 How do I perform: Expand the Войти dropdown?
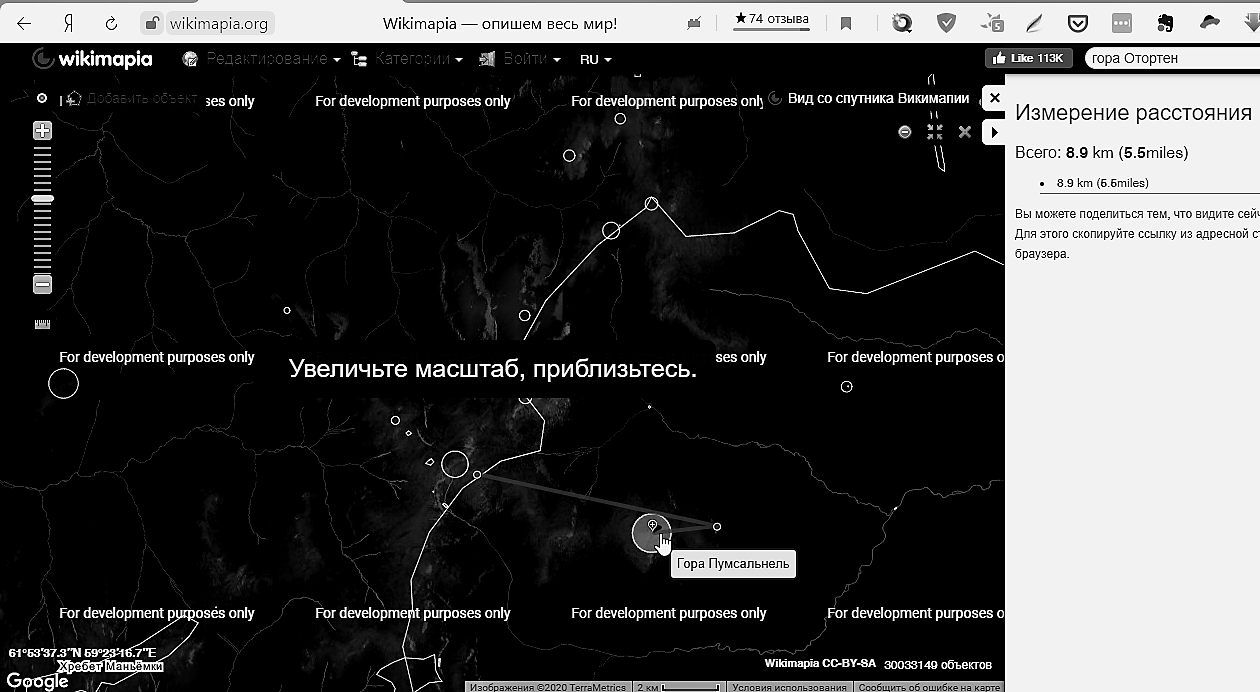pyautogui.click(x=520, y=58)
